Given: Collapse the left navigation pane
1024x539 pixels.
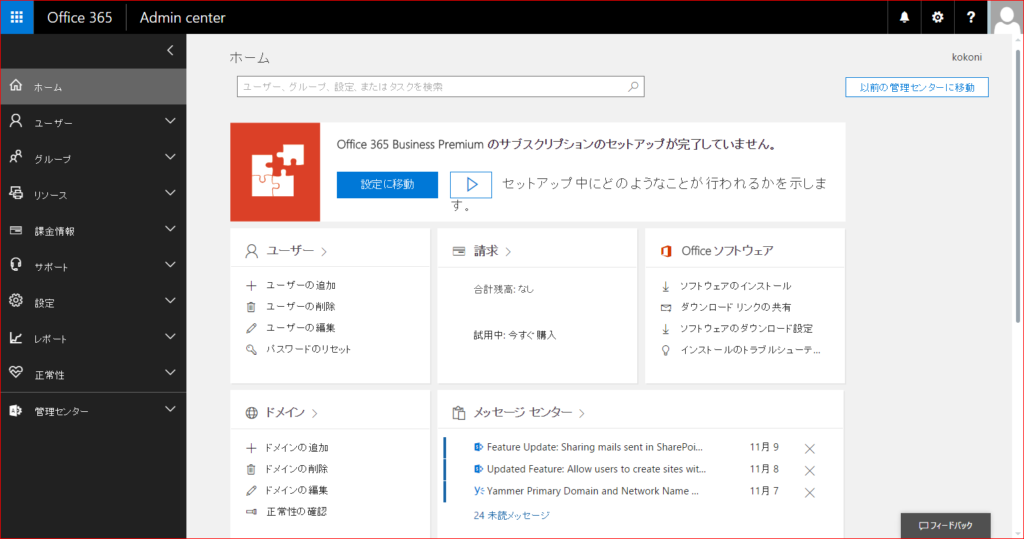Looking at the screenshot, I should pyautogui.click(x=170, y=50).
